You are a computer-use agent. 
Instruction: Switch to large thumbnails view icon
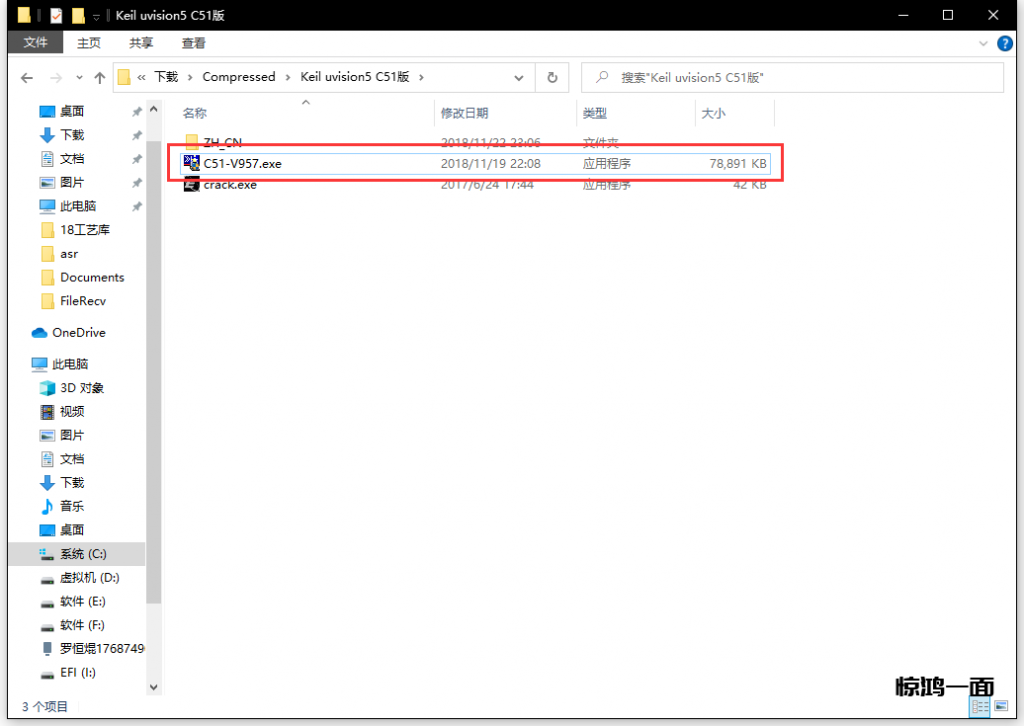click(999, 707)
